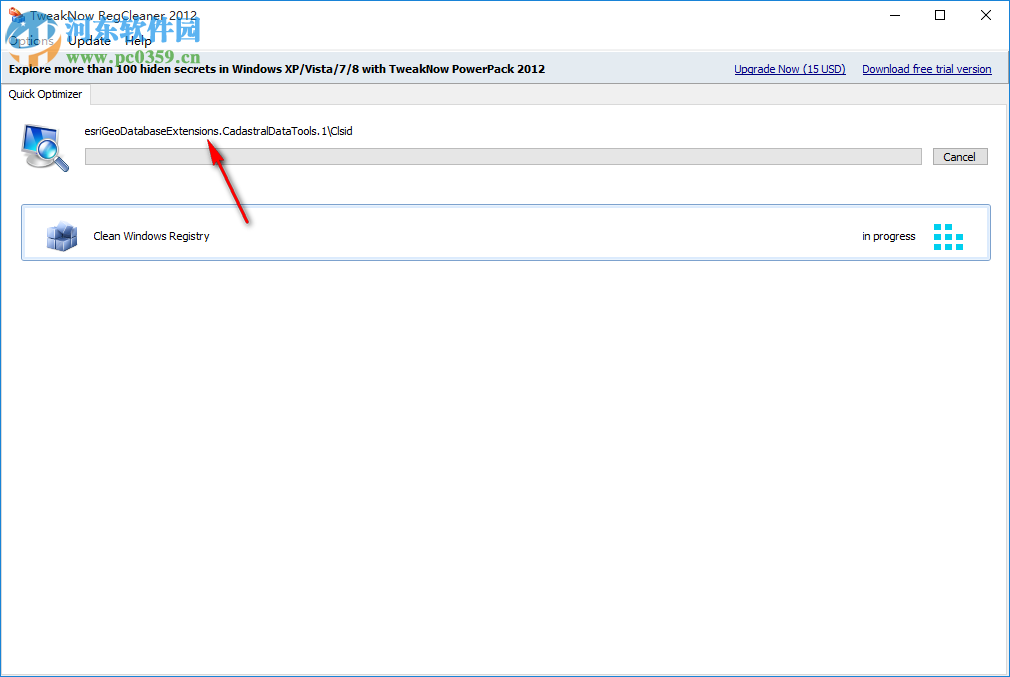Screen dimensions: 1010x677
Task: Click the computer-with-magnifier scan icon
Action: click(44, 145)
